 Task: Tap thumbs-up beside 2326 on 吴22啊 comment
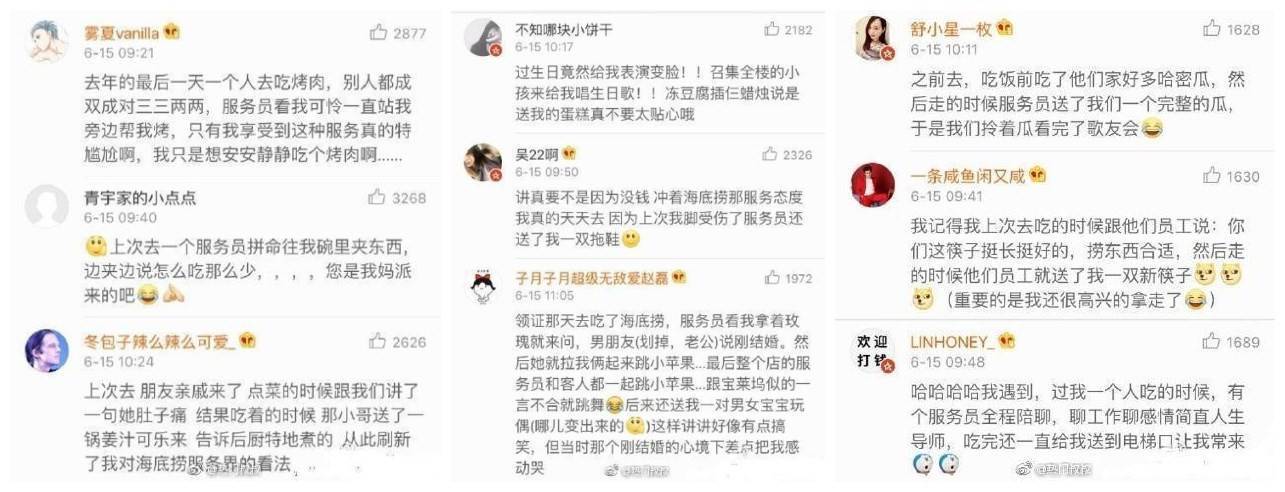tap(770, 154)
